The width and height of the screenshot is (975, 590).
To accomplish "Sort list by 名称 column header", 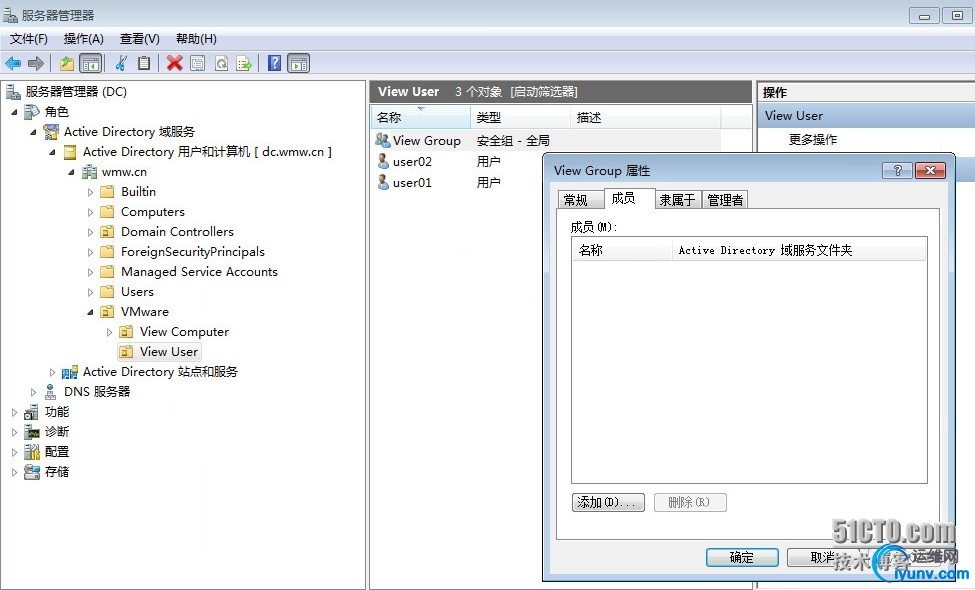I will tap(421, 118).
